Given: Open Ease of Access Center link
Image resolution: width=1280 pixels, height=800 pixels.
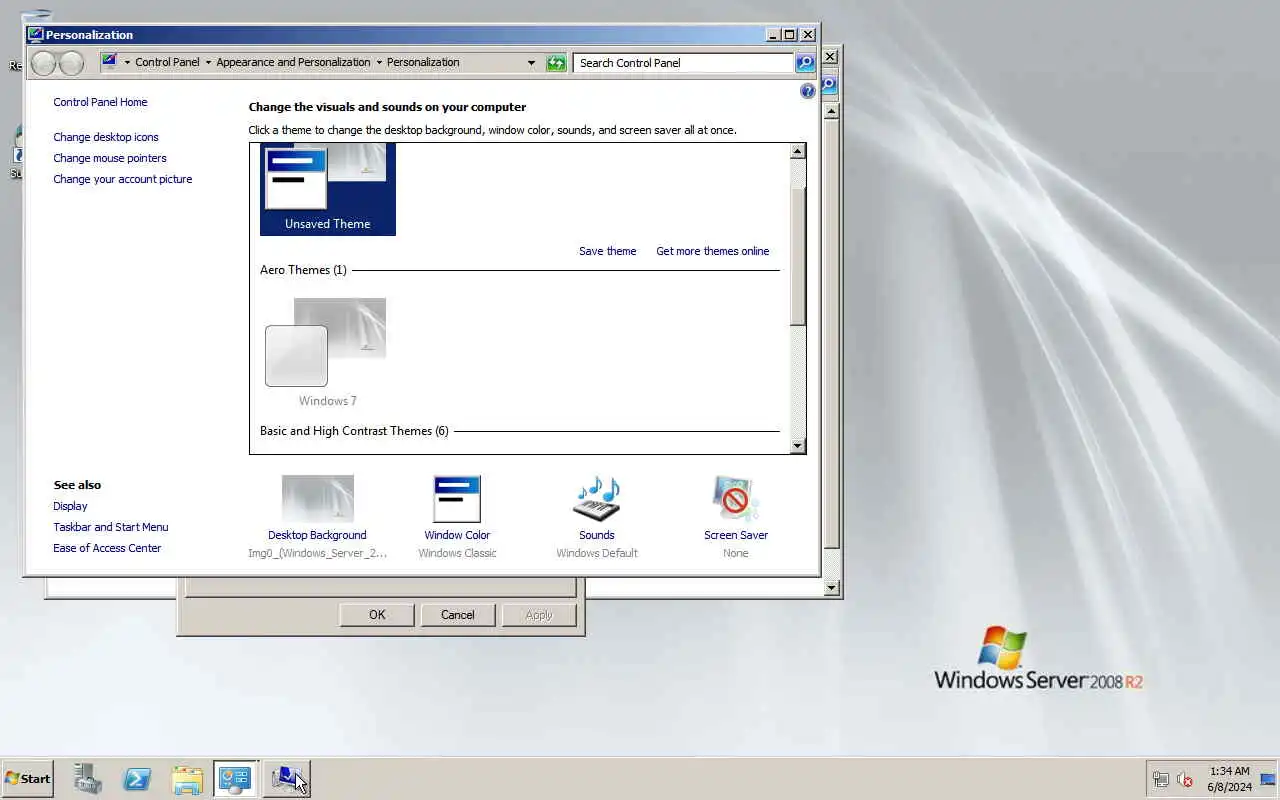Looking at the screenshot, I should (107, 548).
